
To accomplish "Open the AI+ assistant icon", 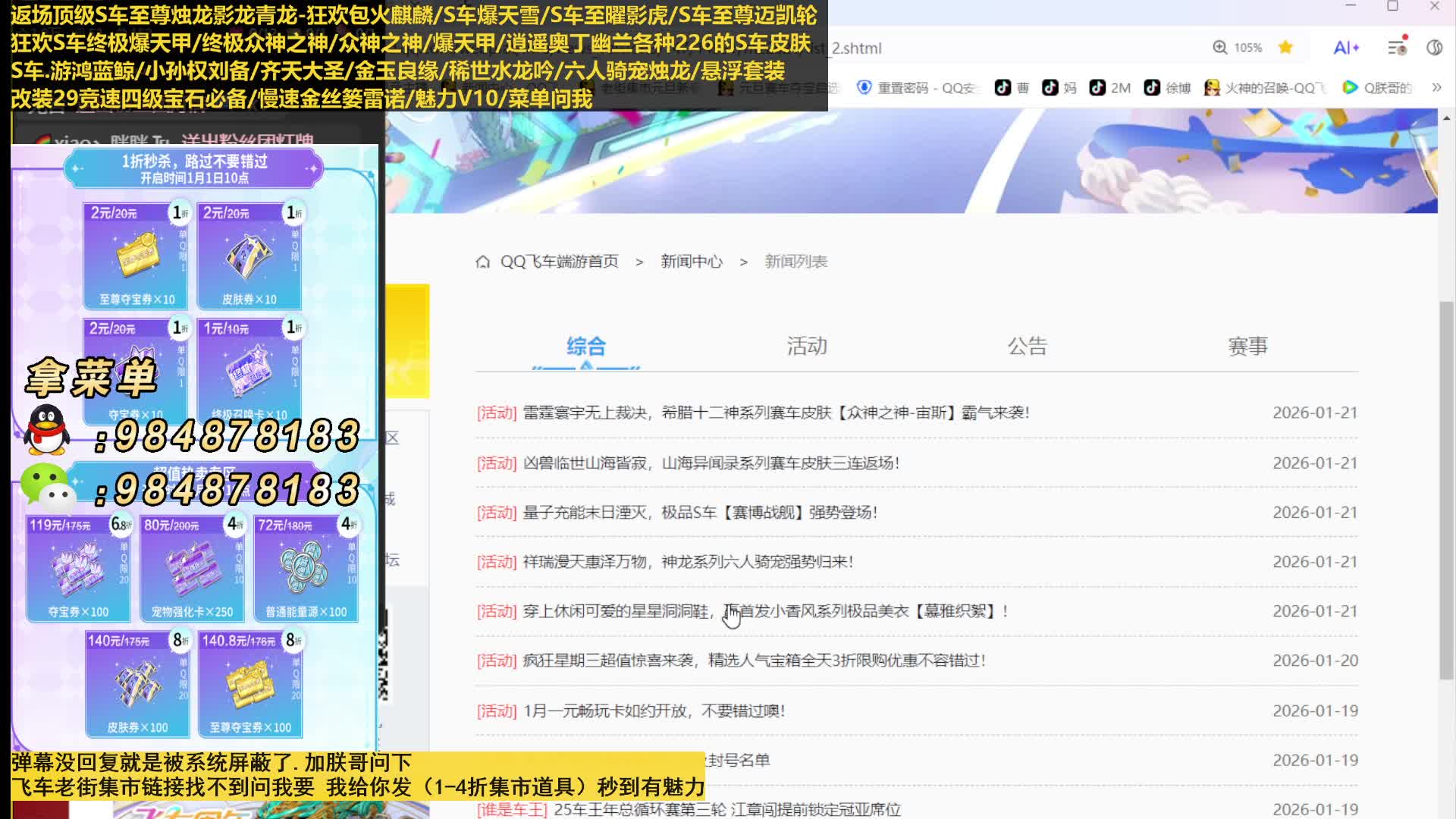I will (1346, 47).
